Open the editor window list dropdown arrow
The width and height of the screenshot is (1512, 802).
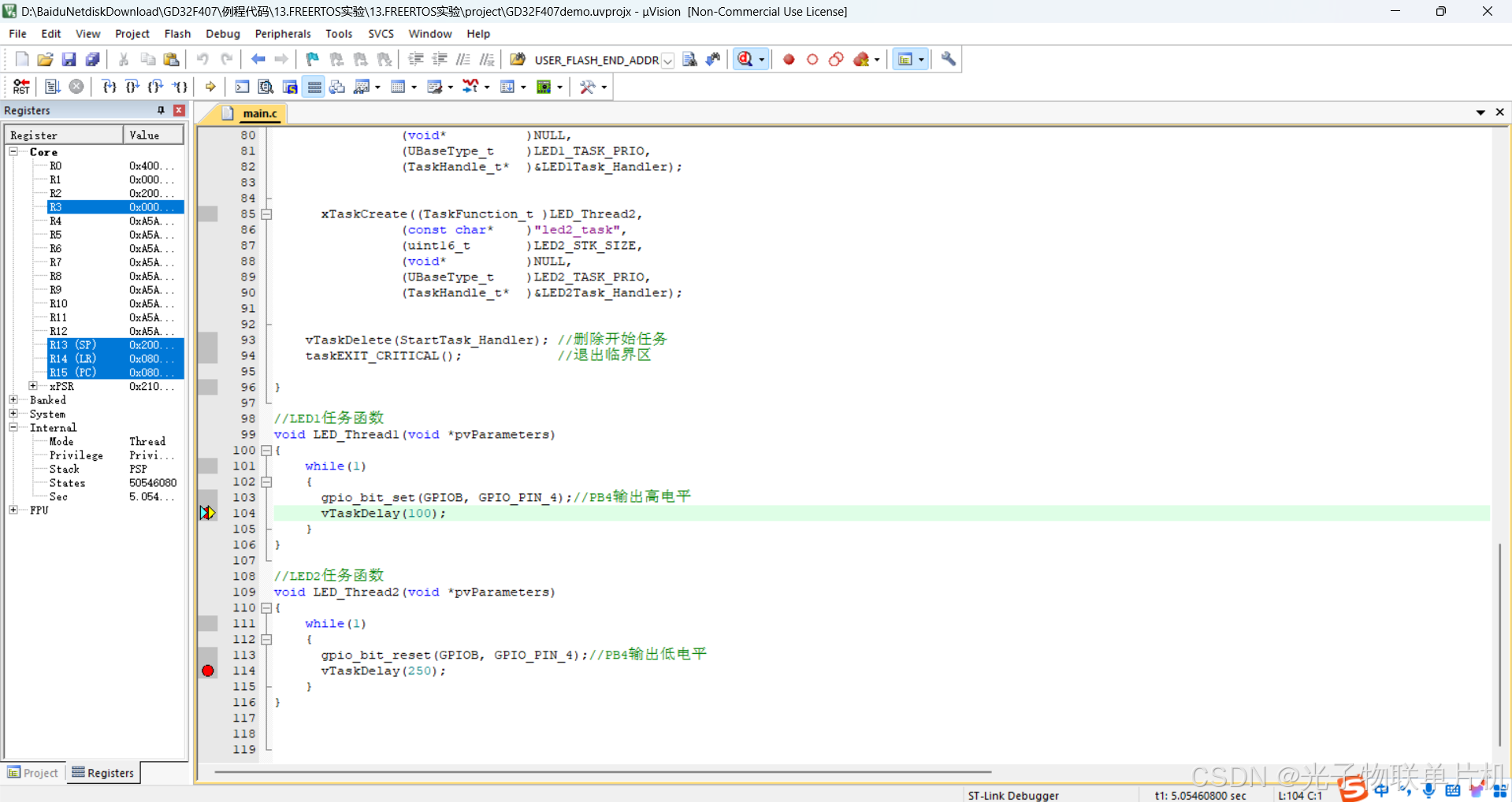tap(1480, 113)
